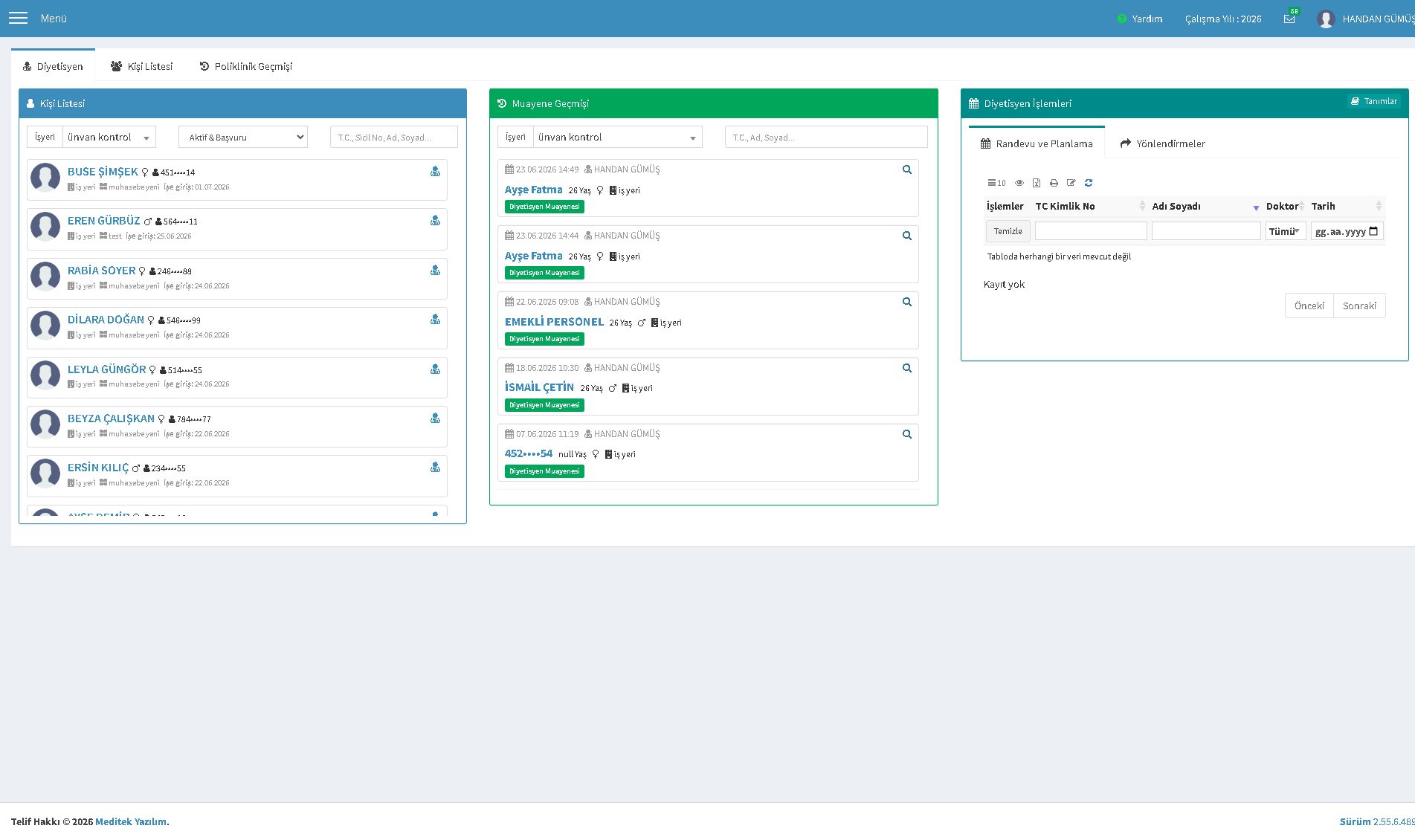
Task: Click the Tarih date input field
Action: click(x=1347, y=231)
